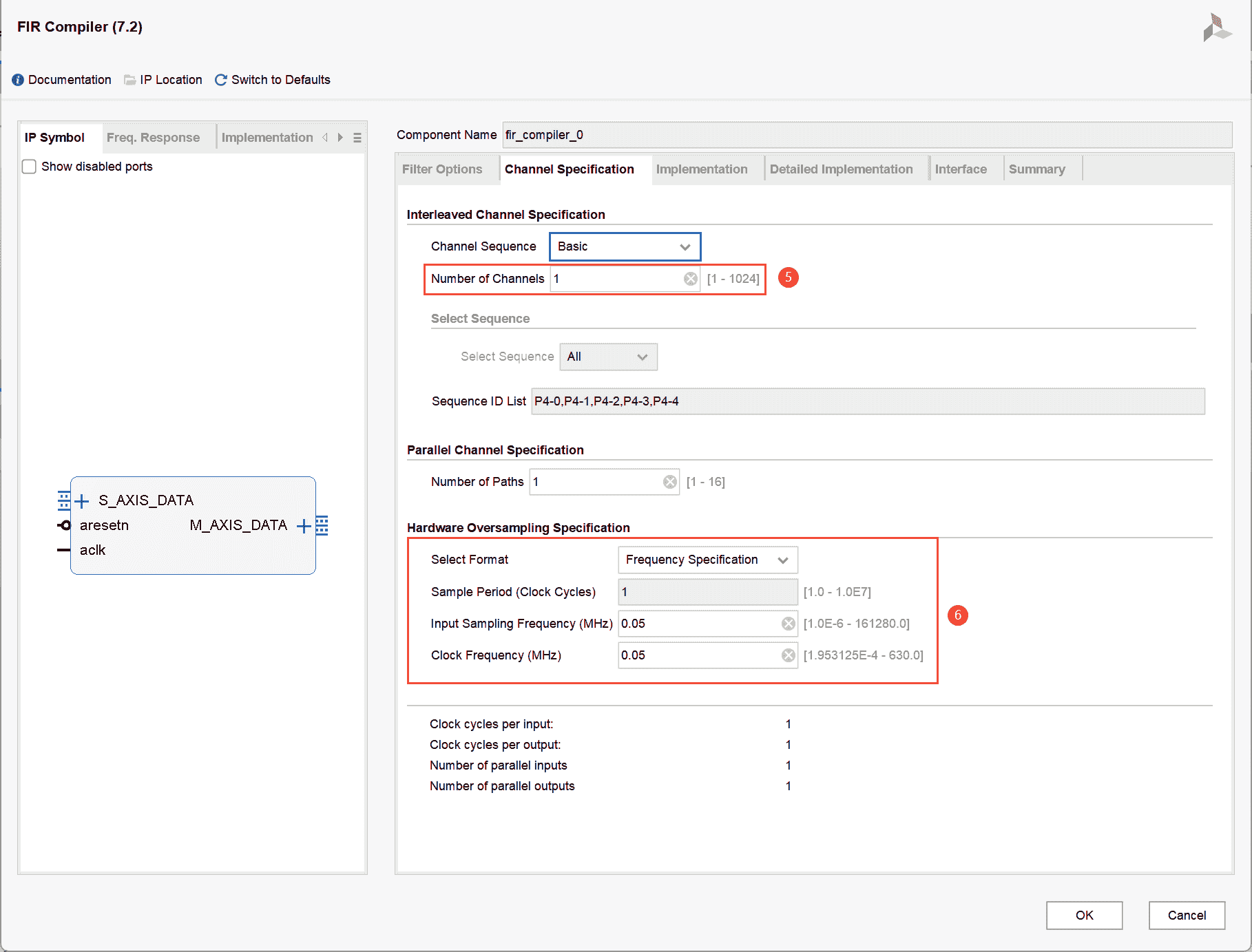Click the Switch to Defaults refresh icon
Image resolution: width=1252 pixels, height=952 pixels.
221,80
